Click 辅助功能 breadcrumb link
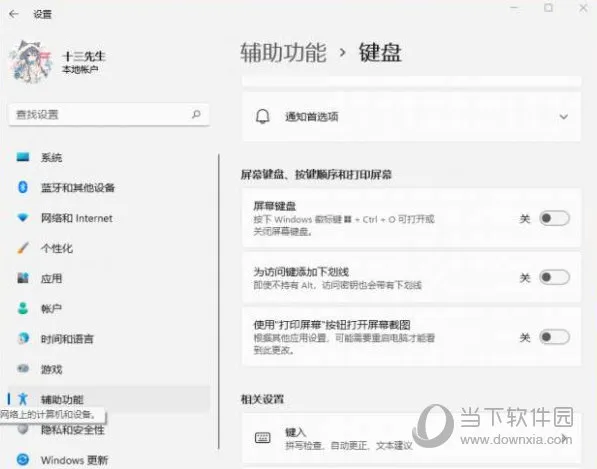This screenshot has height=469, width=597. click(283, 52)
